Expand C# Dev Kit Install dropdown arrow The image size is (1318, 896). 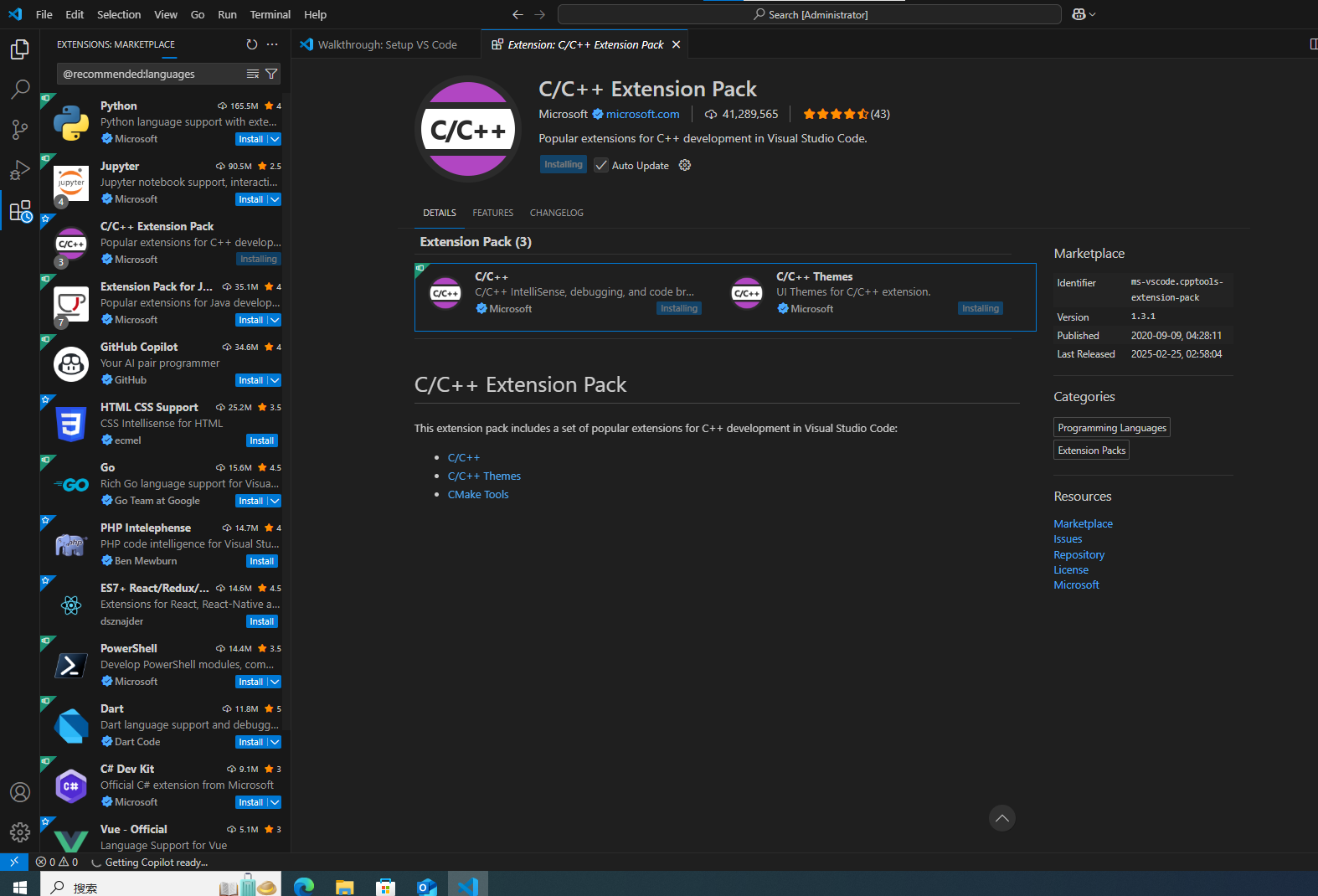275,802
